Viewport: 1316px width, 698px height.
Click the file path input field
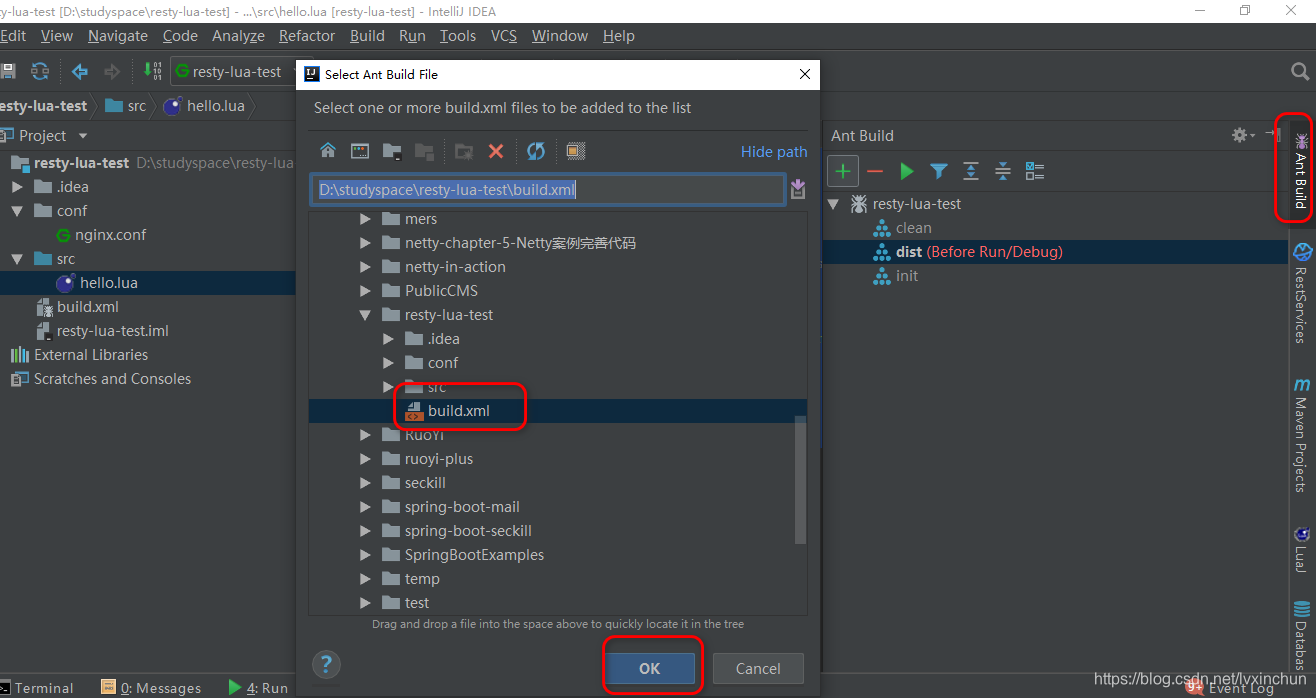[x=547, y=189]
